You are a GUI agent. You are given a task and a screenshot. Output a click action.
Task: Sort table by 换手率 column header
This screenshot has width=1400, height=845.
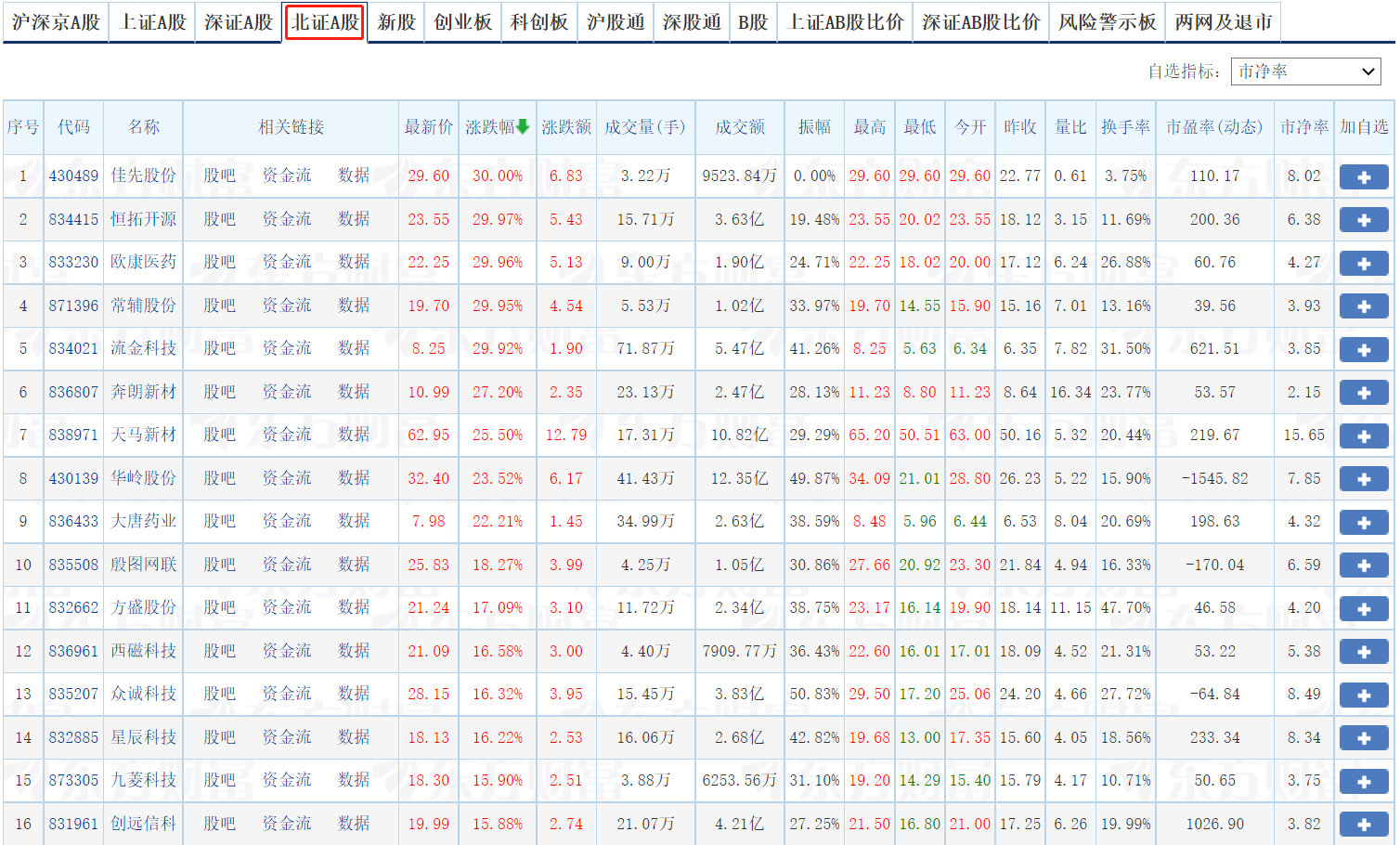(x=1126, y=129)
